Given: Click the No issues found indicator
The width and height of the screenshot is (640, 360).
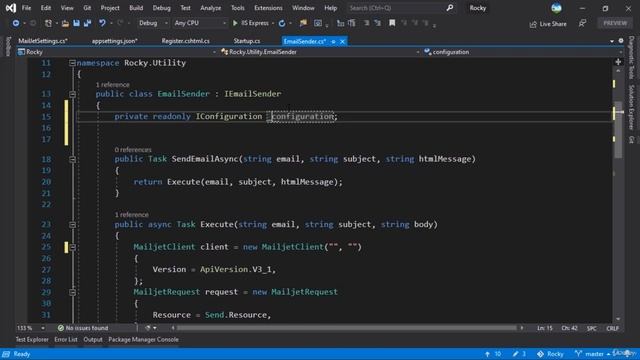Looking at the screenshot, I should click(x=83, y=328).
